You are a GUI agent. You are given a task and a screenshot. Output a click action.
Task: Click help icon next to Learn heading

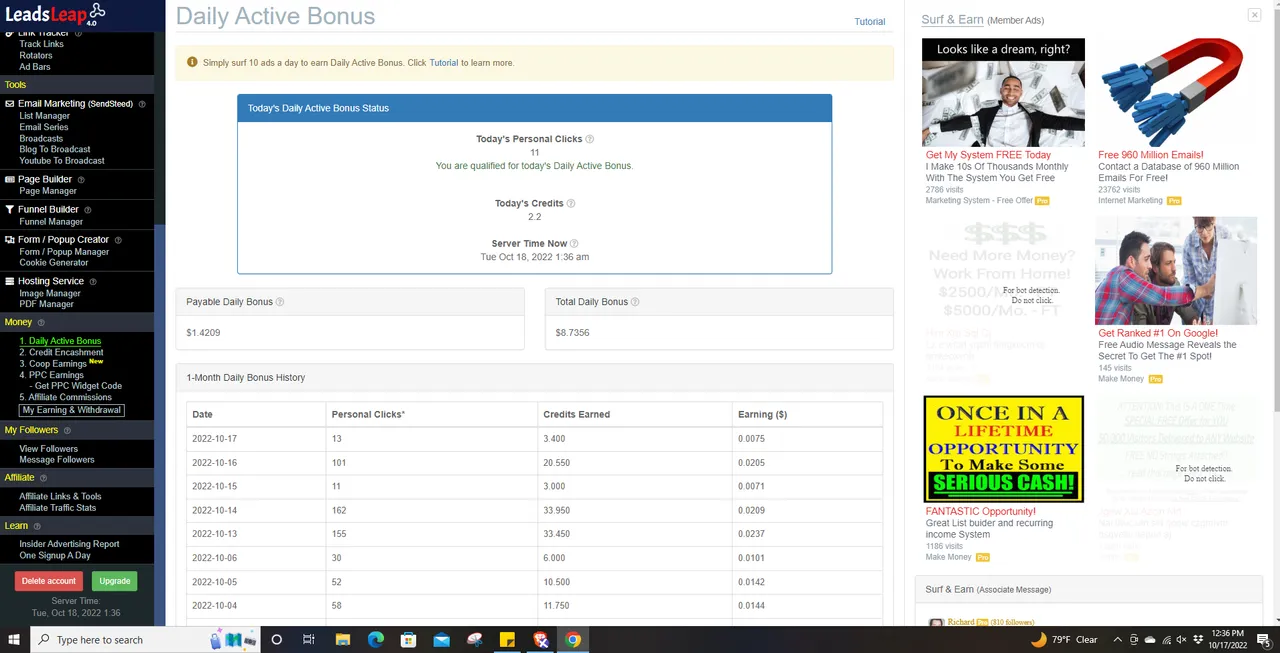[x=37, y=526]
